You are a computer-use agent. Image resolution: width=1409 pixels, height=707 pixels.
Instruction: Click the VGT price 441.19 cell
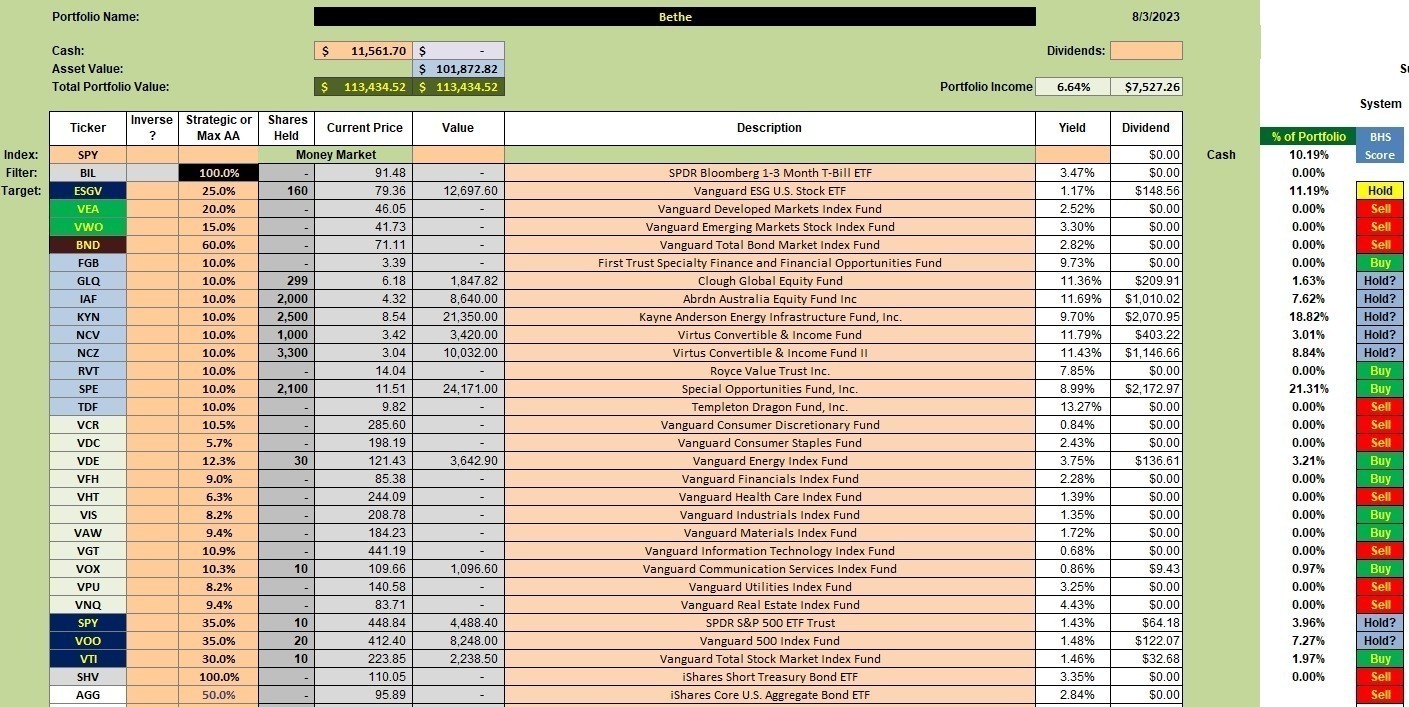[363, 551]
